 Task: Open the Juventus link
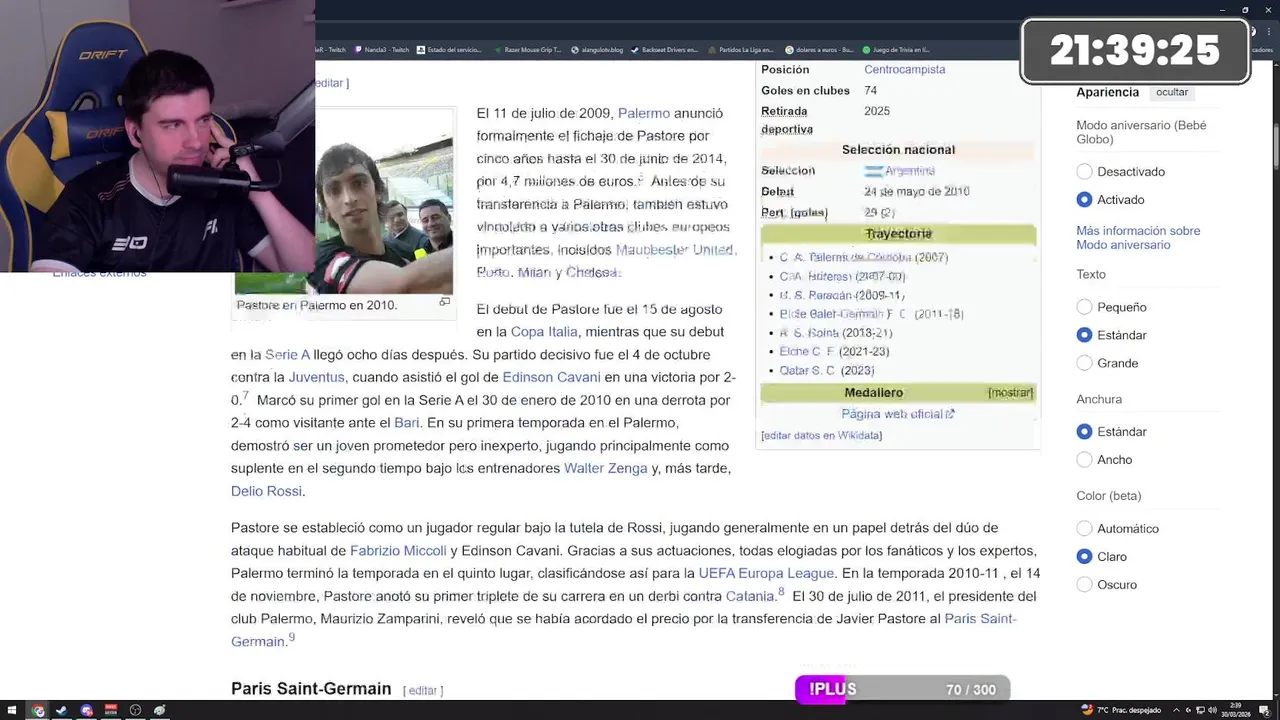(x=316, y=378)
